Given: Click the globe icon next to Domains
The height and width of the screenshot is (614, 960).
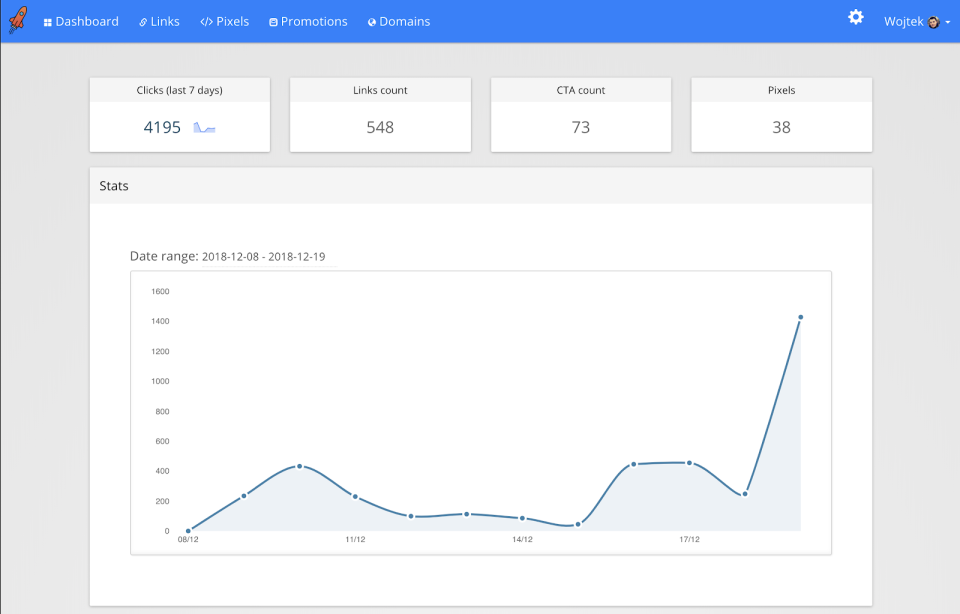Looking at the screenshot, I should pos(373,21).
